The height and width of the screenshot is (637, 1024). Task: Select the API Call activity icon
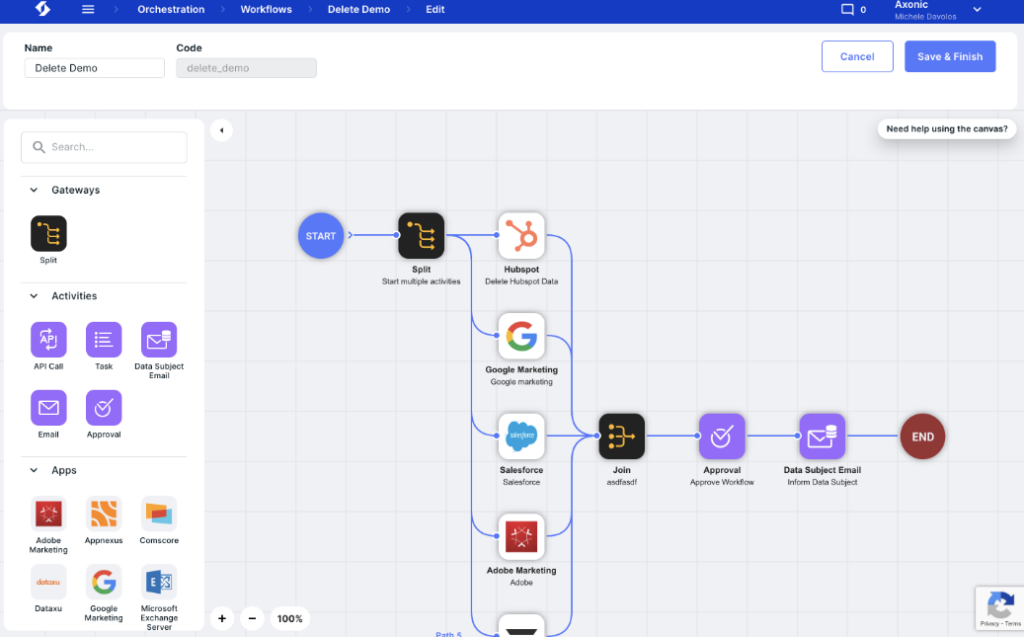tap(48, 340)
